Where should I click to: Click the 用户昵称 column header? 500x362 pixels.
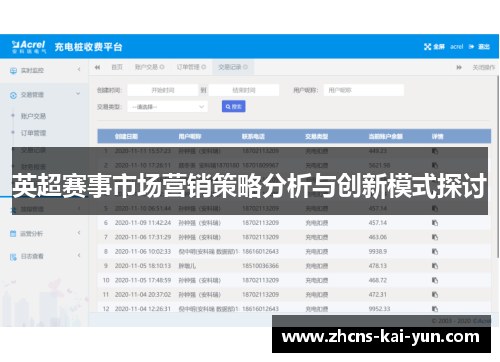(x=190, y=136)
